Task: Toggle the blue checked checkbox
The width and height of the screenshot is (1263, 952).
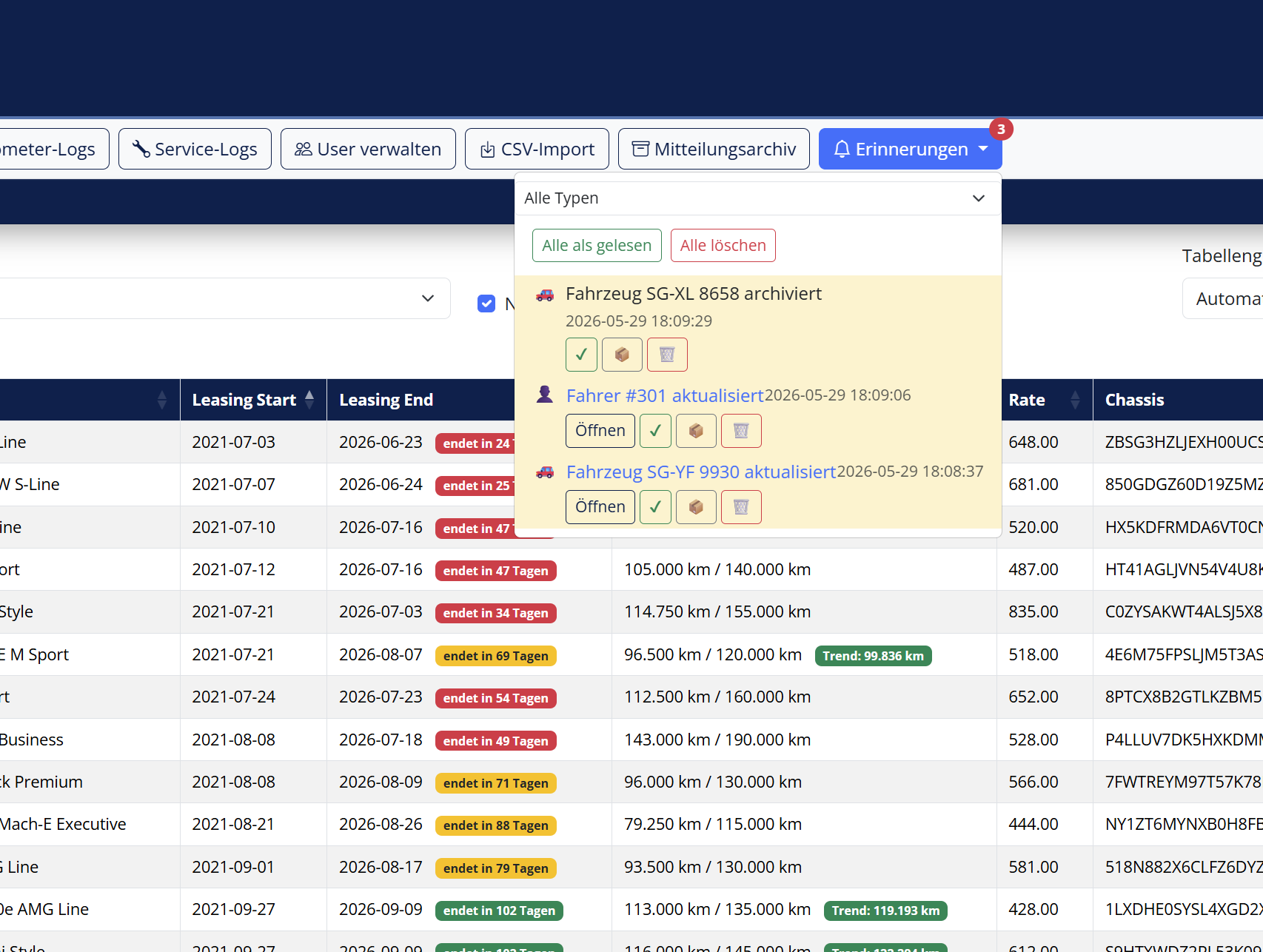Action: [486, 304]
